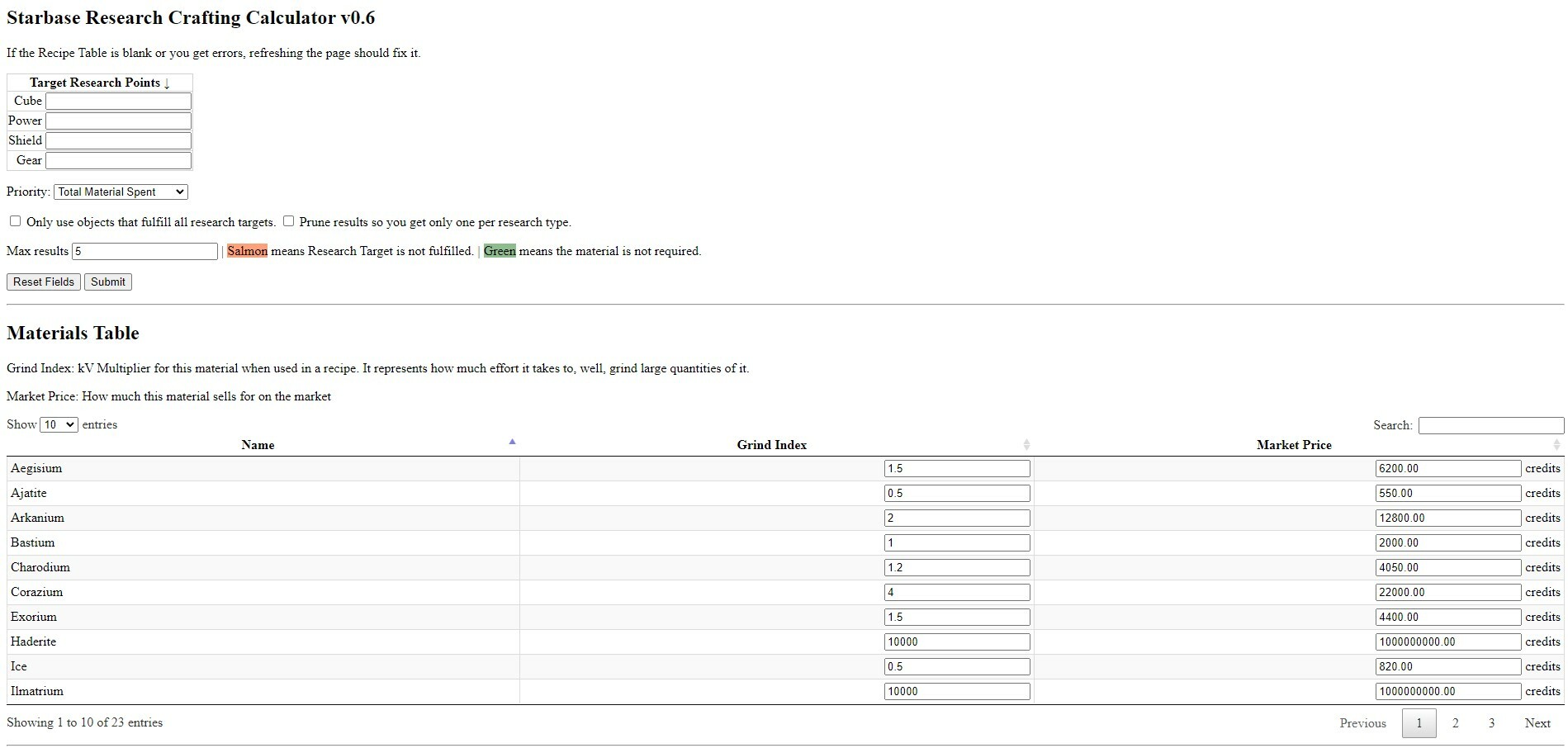
Task: Enable only objects fulfilling all research targets
Action: point(15,221)
